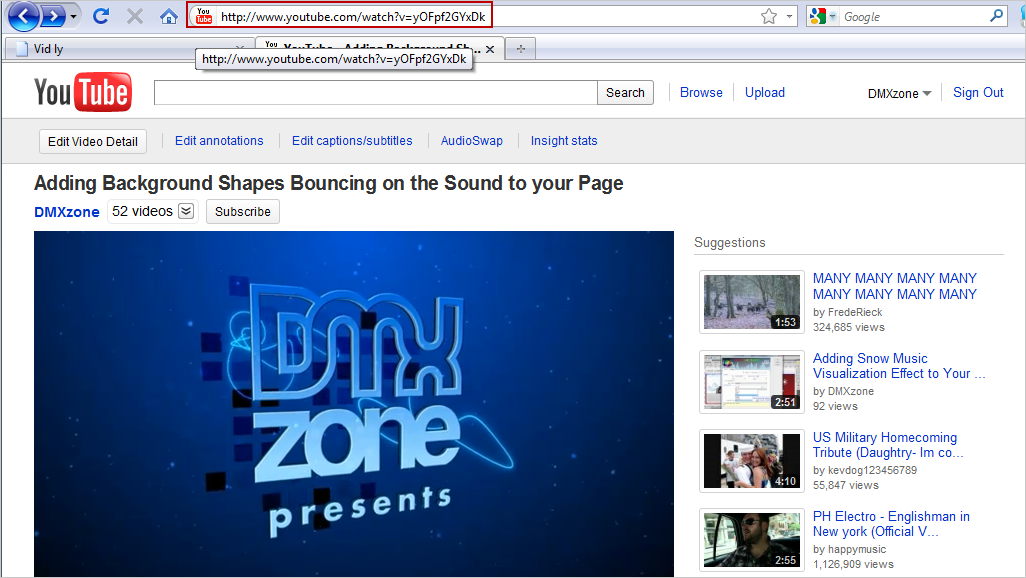Click the by kevdog123456789 uploader text

pyautogui.click(x=865, y=470)
